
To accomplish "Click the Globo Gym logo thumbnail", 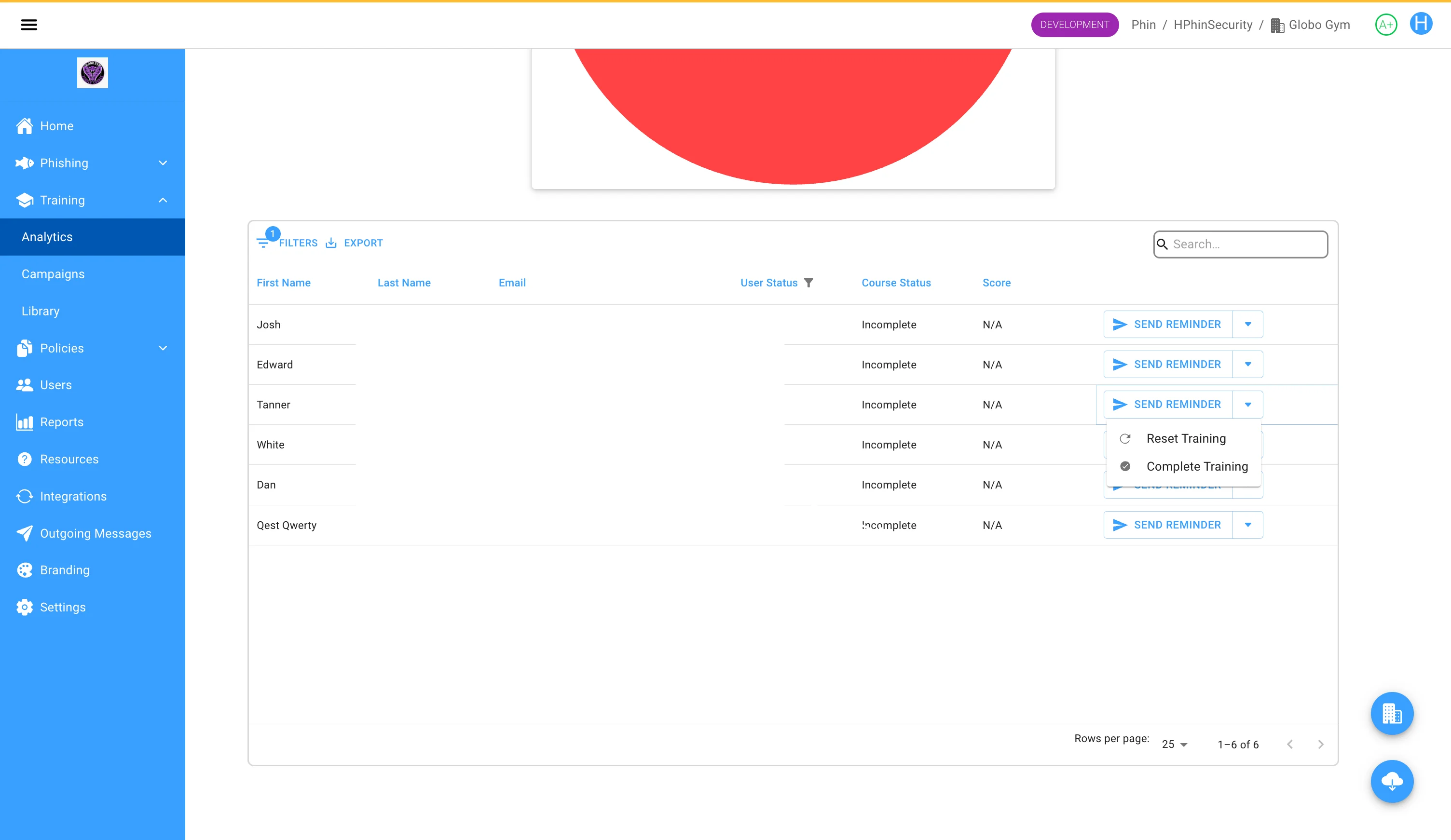I will point(92,73).
